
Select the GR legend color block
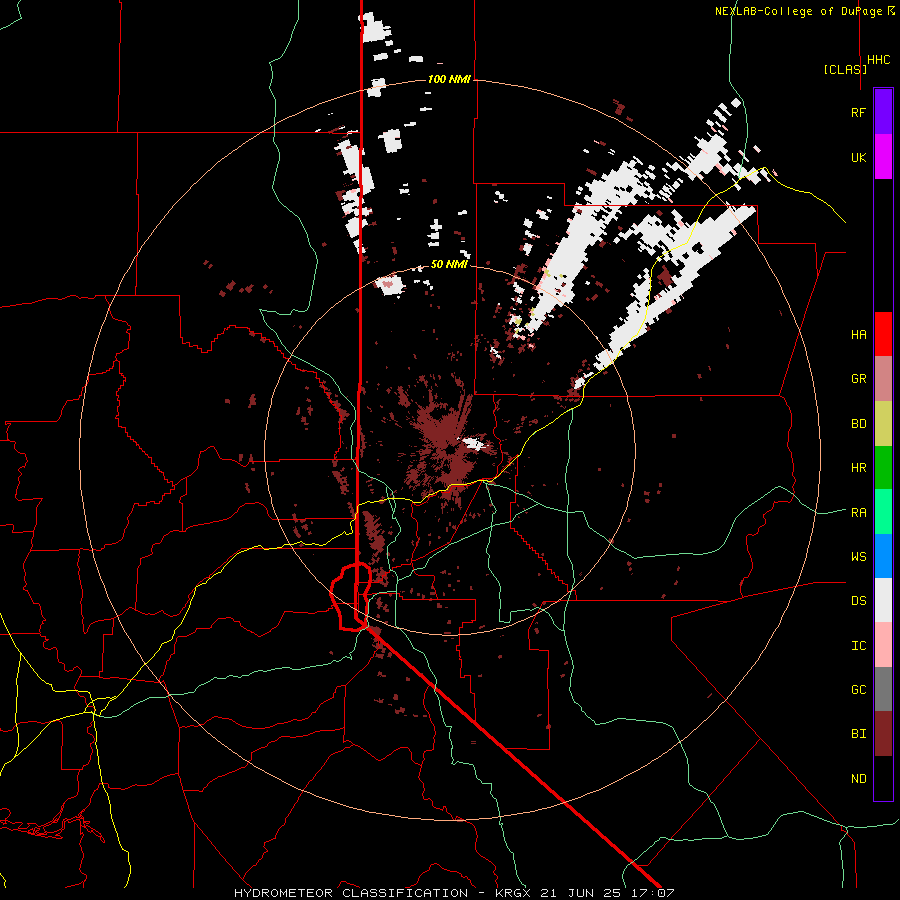[883, 379]
